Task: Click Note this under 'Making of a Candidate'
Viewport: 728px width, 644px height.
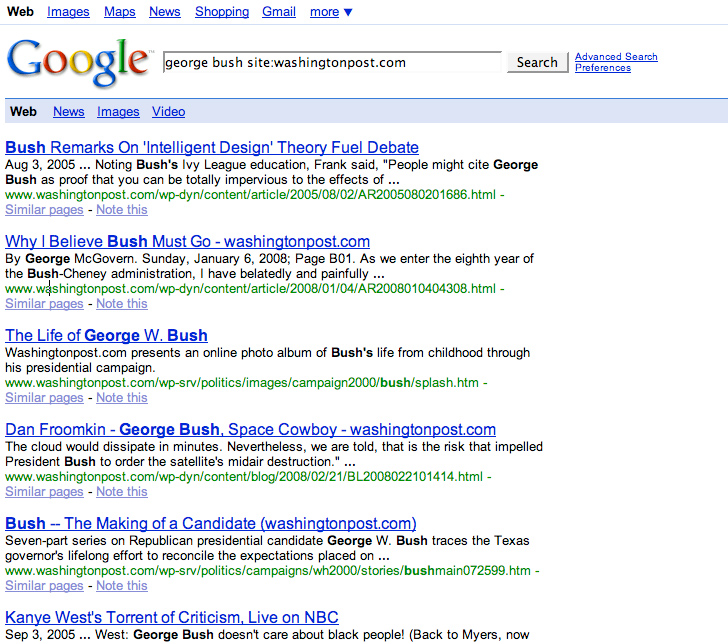Action: click(122, 586)
